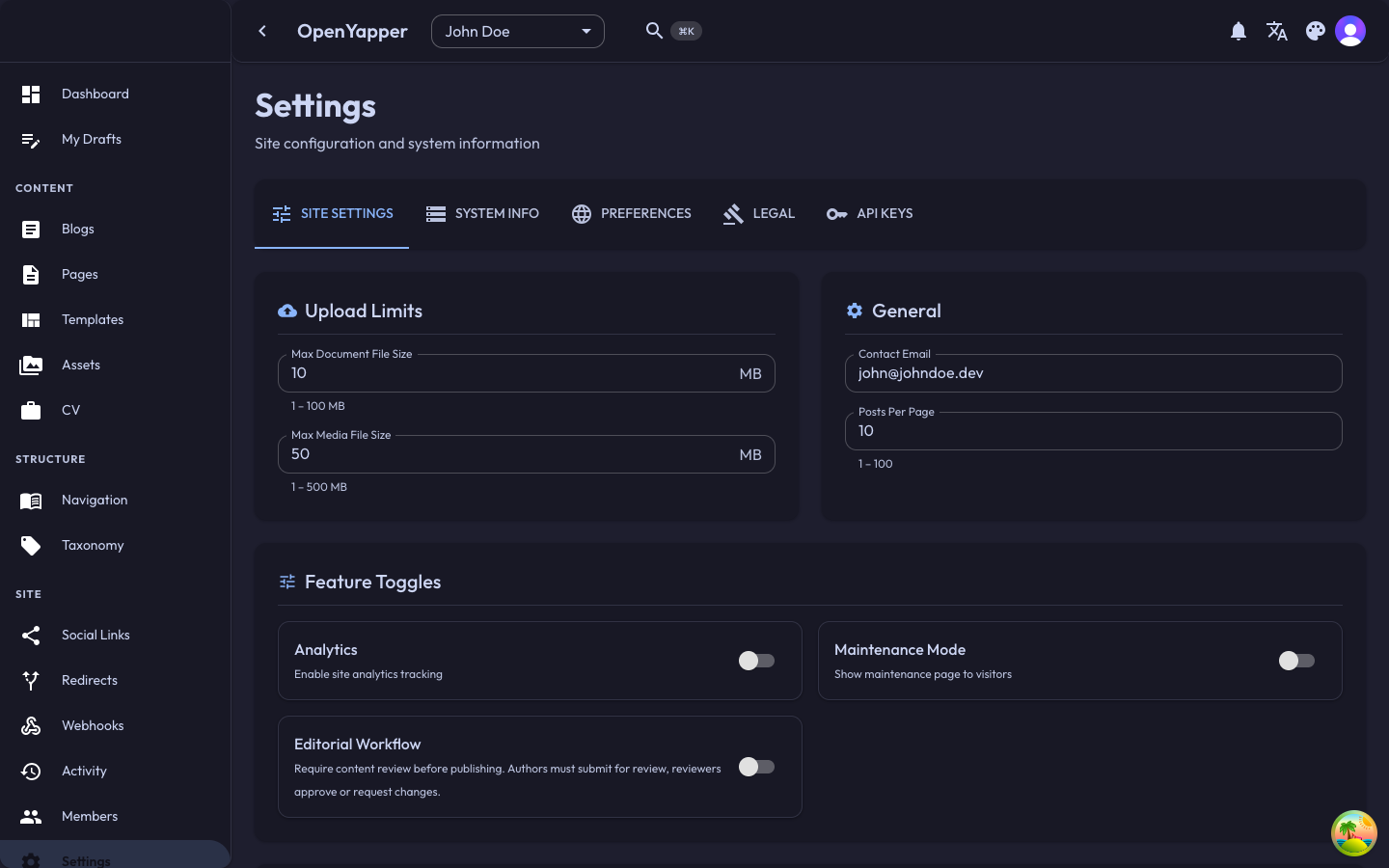Screen dimensions: 1389x868
Task: Enable Editorial Workflow toggle
Action: pos(756,767)
